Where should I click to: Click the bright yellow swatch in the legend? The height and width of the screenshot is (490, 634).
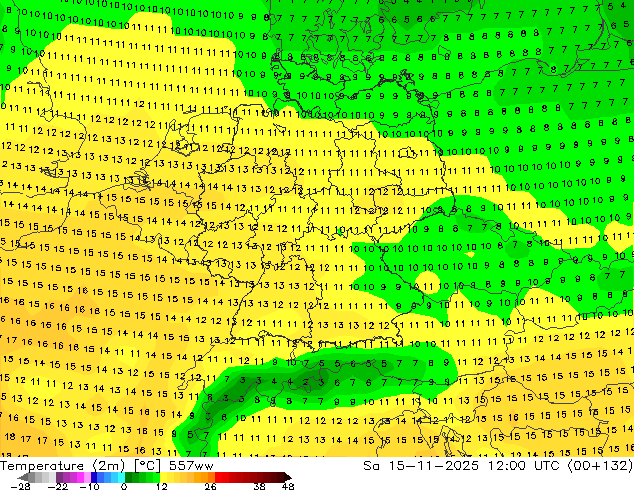pyautogui.click(x=163, y=477)
